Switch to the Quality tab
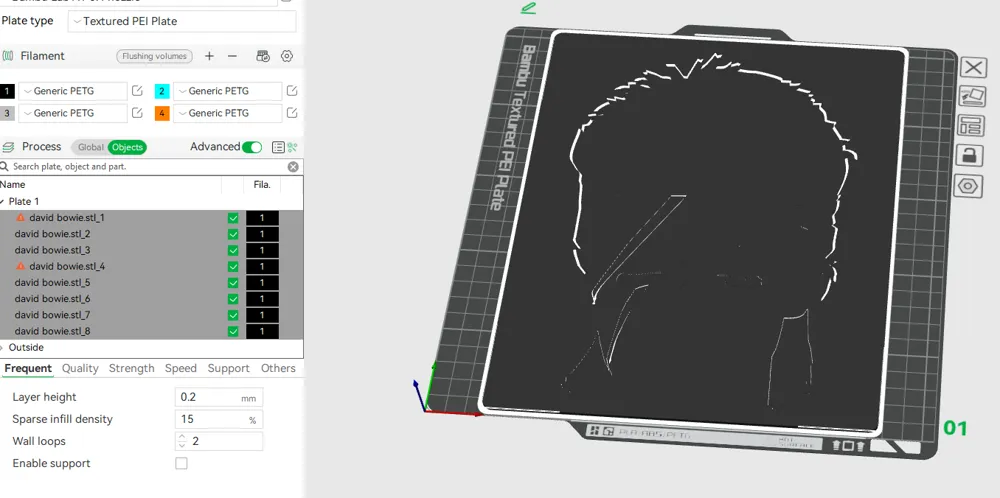 tap(80, 368)
